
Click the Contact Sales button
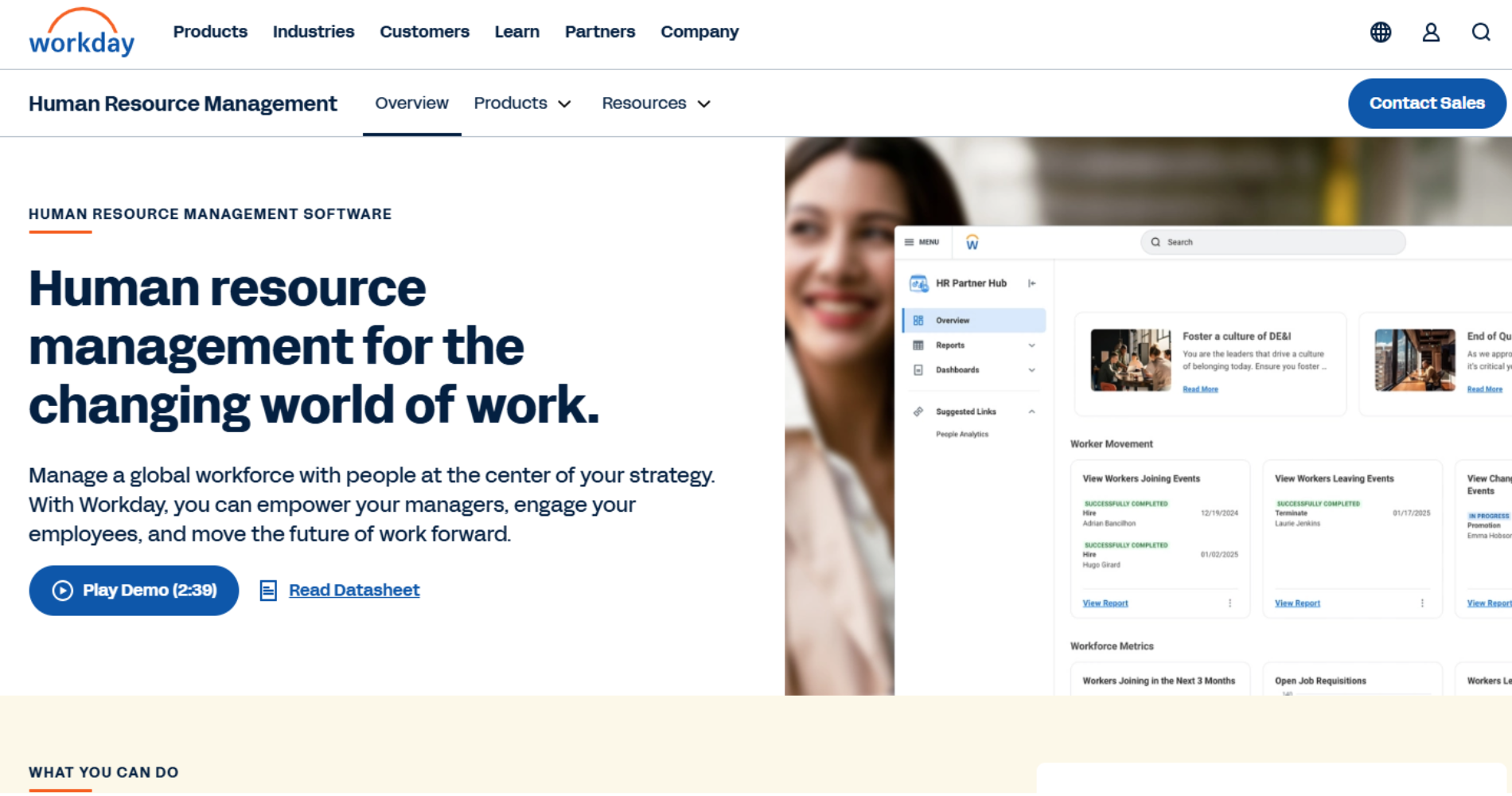coord(1426,103)
